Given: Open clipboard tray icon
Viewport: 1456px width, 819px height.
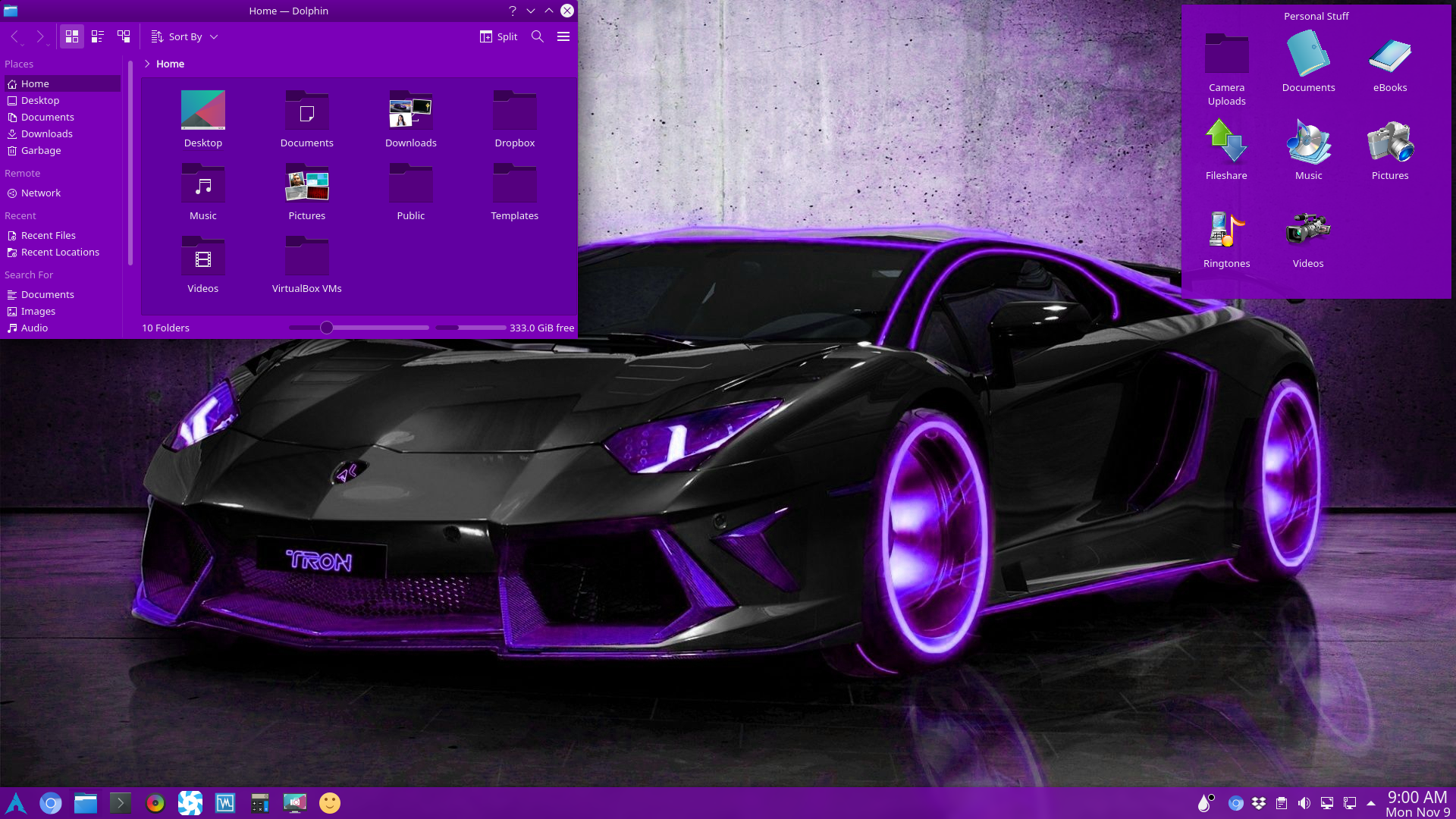Looking at the screenshot, I should [x=1282, y=803].
